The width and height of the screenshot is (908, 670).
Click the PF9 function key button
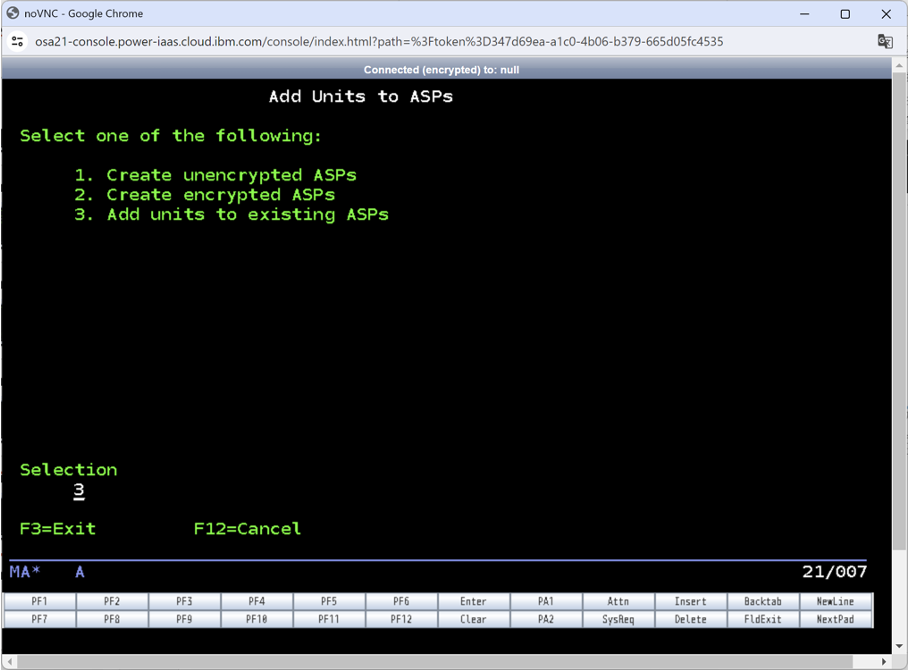(184, 619)
